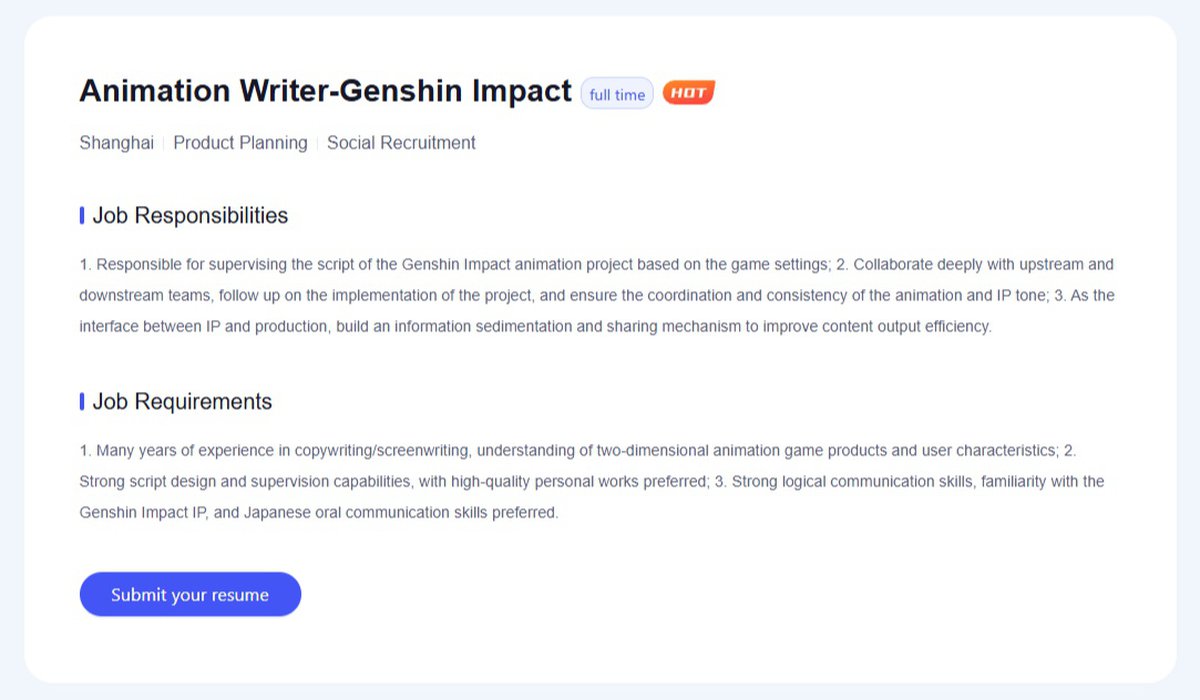
Task: Click line starting "Genshin Impact IP, and Japanese"
Action: click(x=318, y=513)
